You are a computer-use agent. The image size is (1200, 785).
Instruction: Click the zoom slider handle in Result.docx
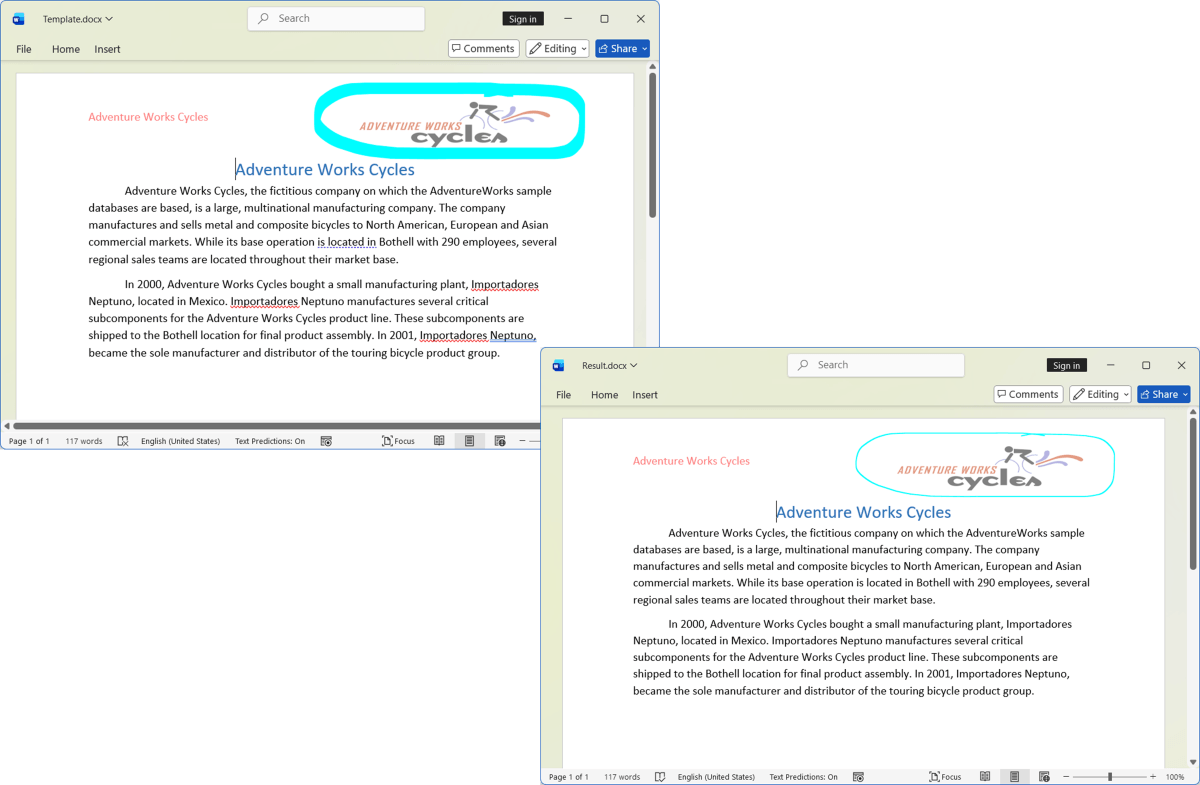(x=1109, y=777)
